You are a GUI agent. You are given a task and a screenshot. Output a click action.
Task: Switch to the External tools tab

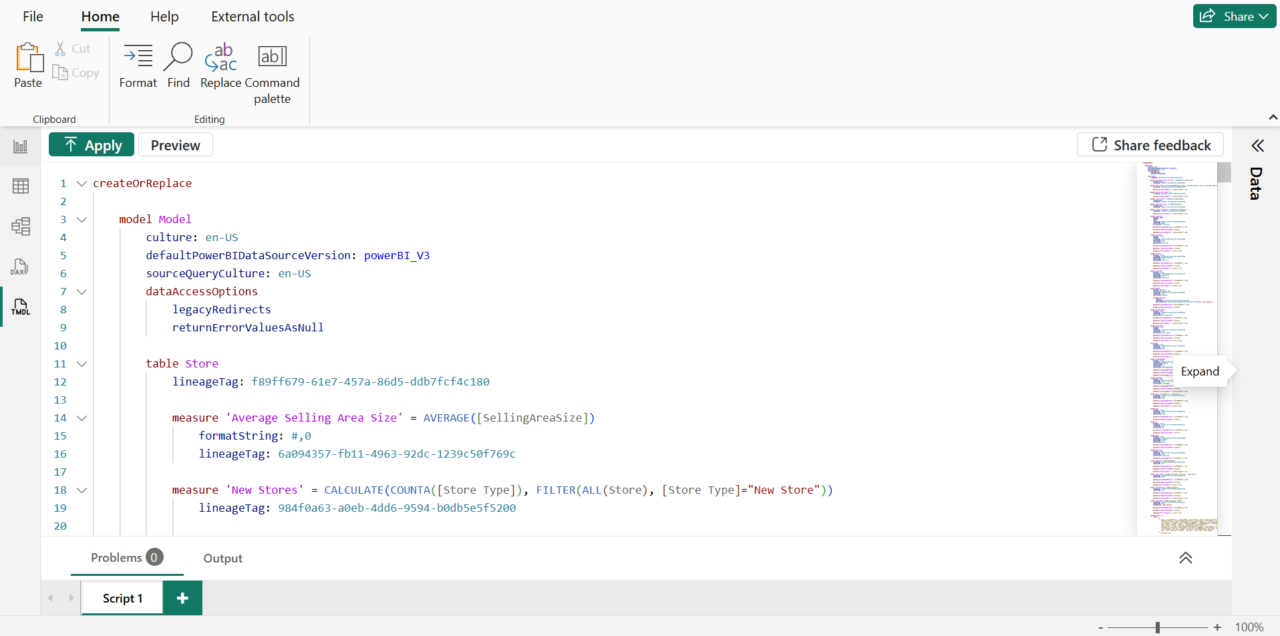coord(252,16)
